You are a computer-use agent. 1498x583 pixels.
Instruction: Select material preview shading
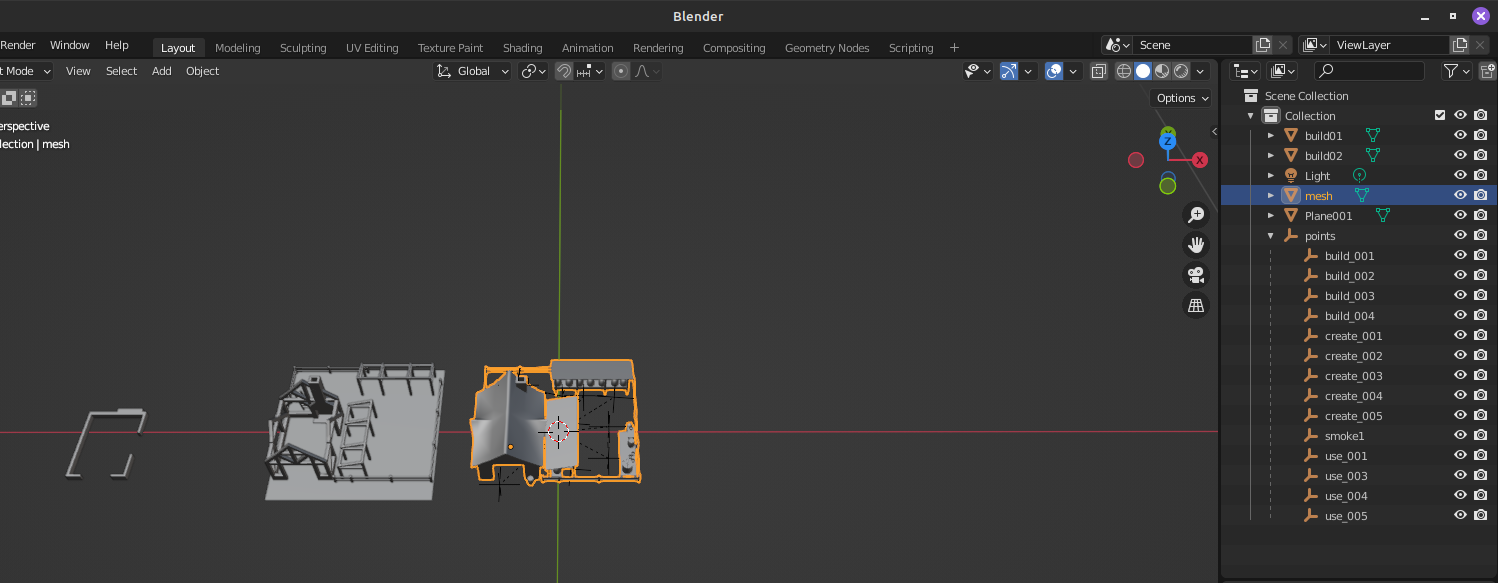point(1162,71)
